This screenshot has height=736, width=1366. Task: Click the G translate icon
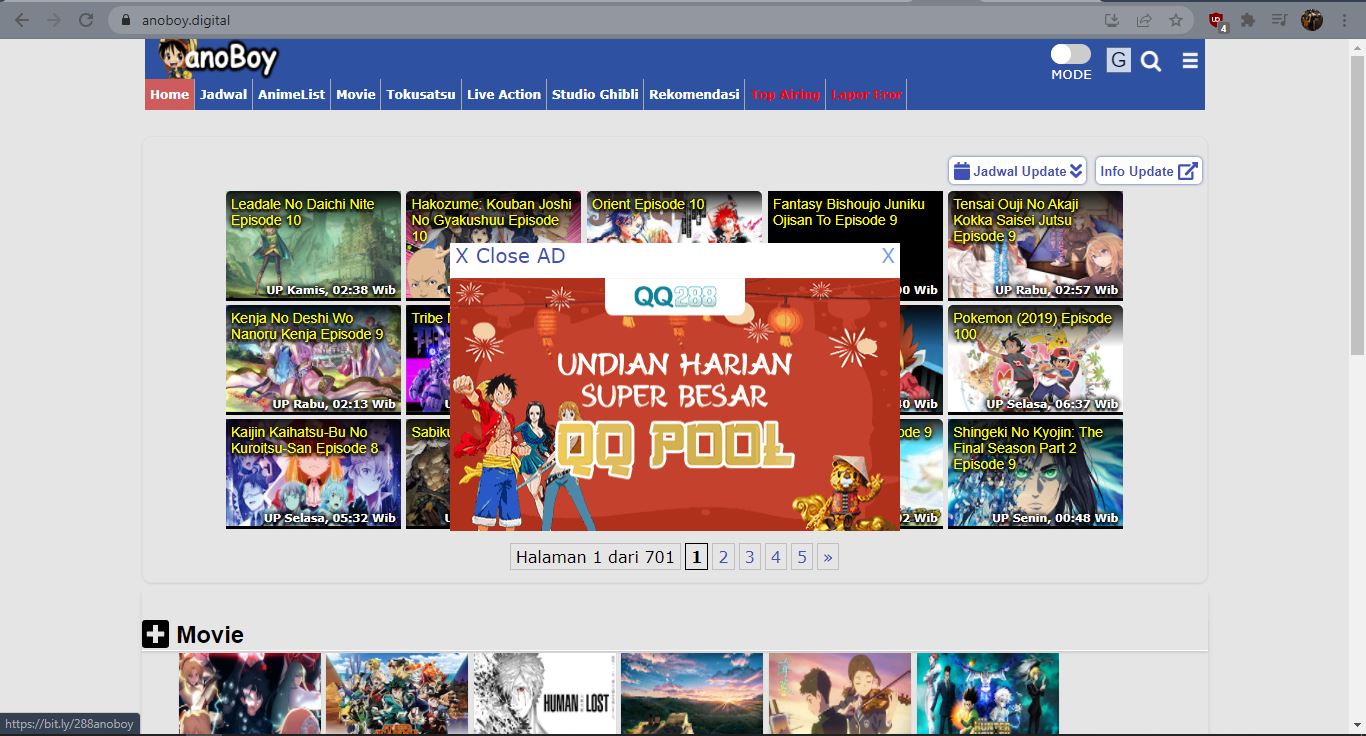coord(1118,61)
